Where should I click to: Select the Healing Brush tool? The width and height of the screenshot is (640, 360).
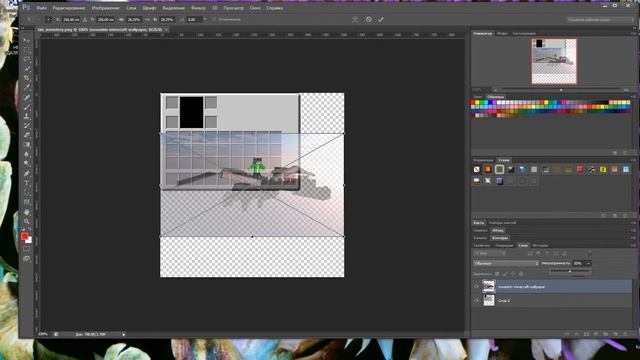[27, 98]
